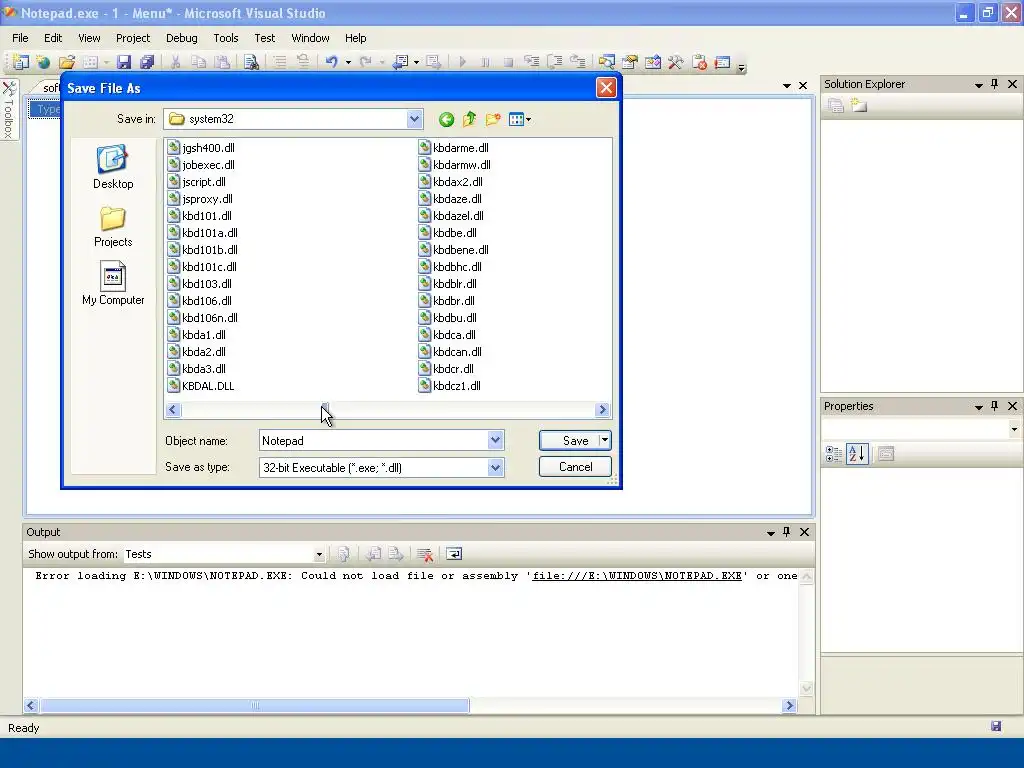Open the Undo history dropdown arrow

[x=348, y=63]
